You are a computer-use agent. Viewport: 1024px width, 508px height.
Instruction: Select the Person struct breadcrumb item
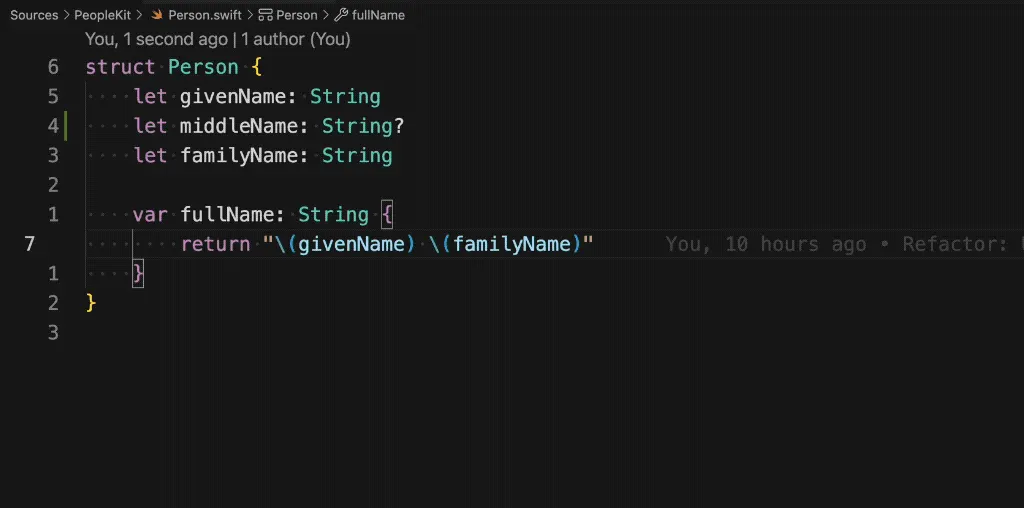(x=296, y=15)
